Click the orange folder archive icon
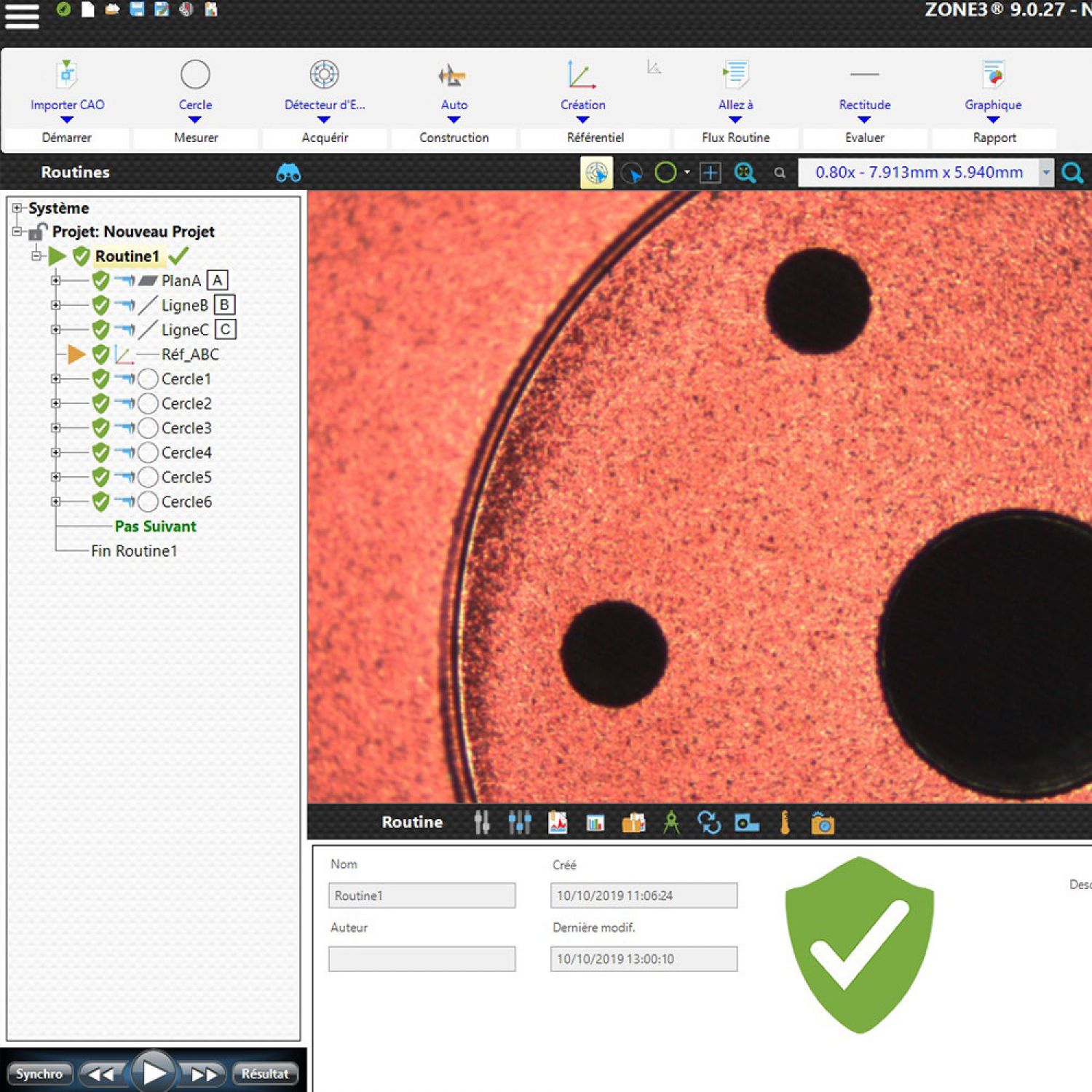Viewport: 1092px width, 1092px height. 633,823
